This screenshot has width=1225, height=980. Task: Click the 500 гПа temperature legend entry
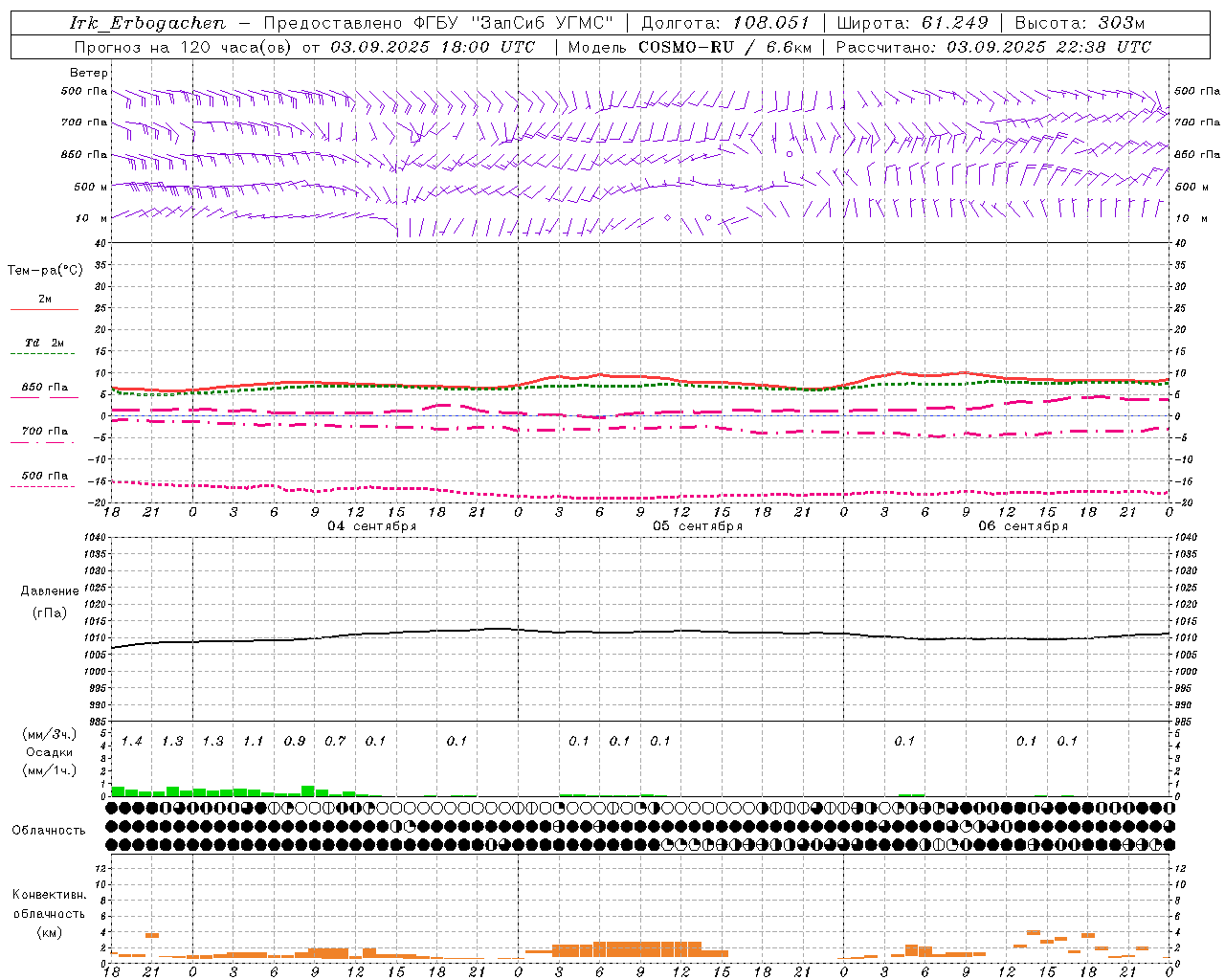coord(44,476)
